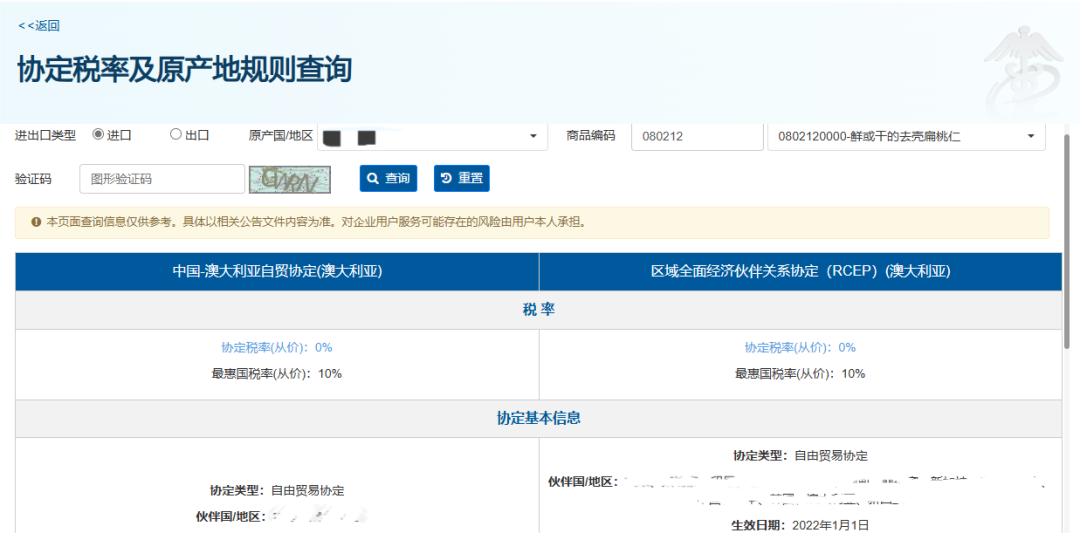Edit the 商品编码 input containing 080212
Image resolution: width=1080 pixels, height=533 pixels.
(x=697, y=136)
